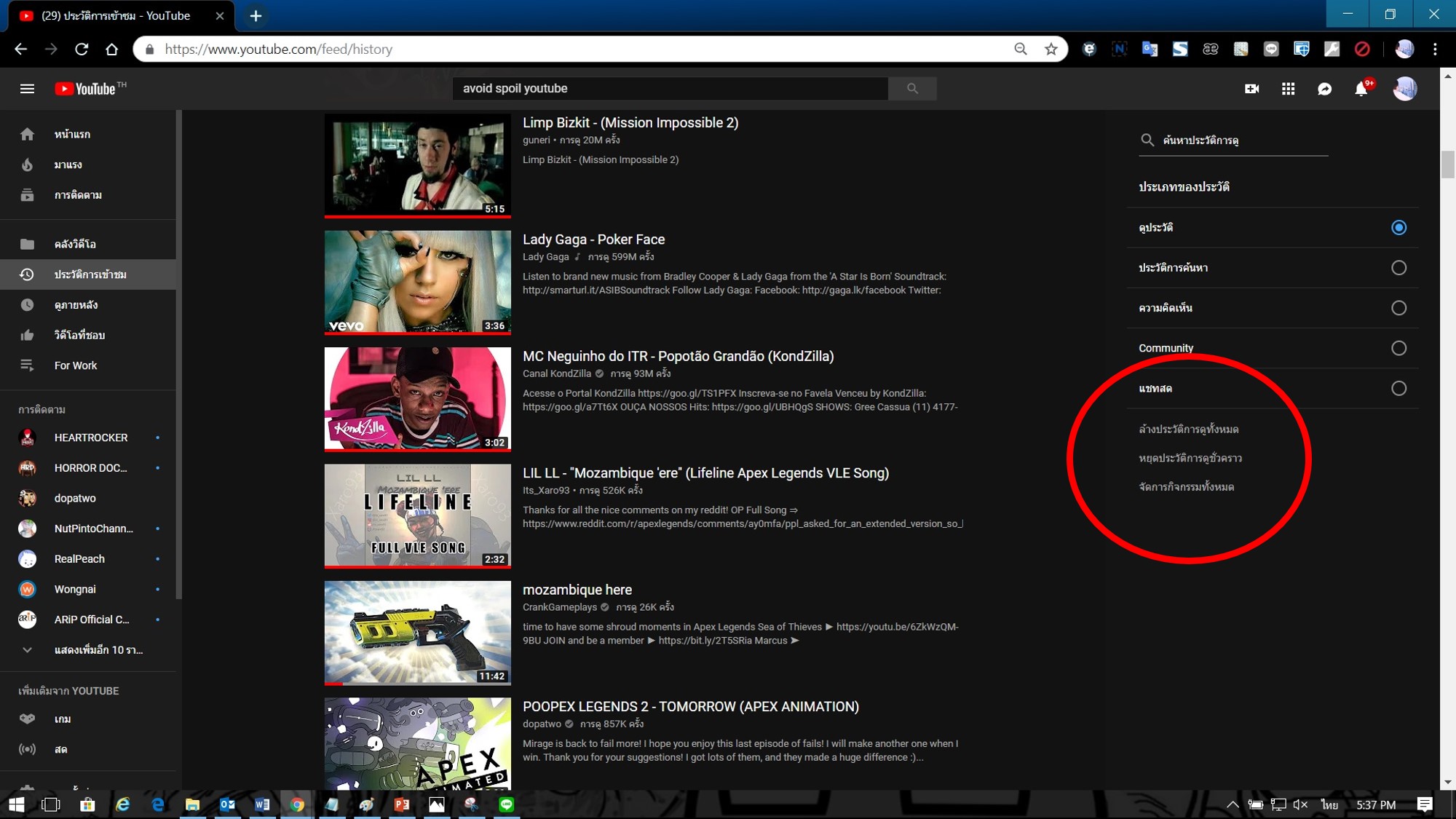1456x819 pixels.
Task: Open the account avatar menu
Action: click(x=1404, y=89)
